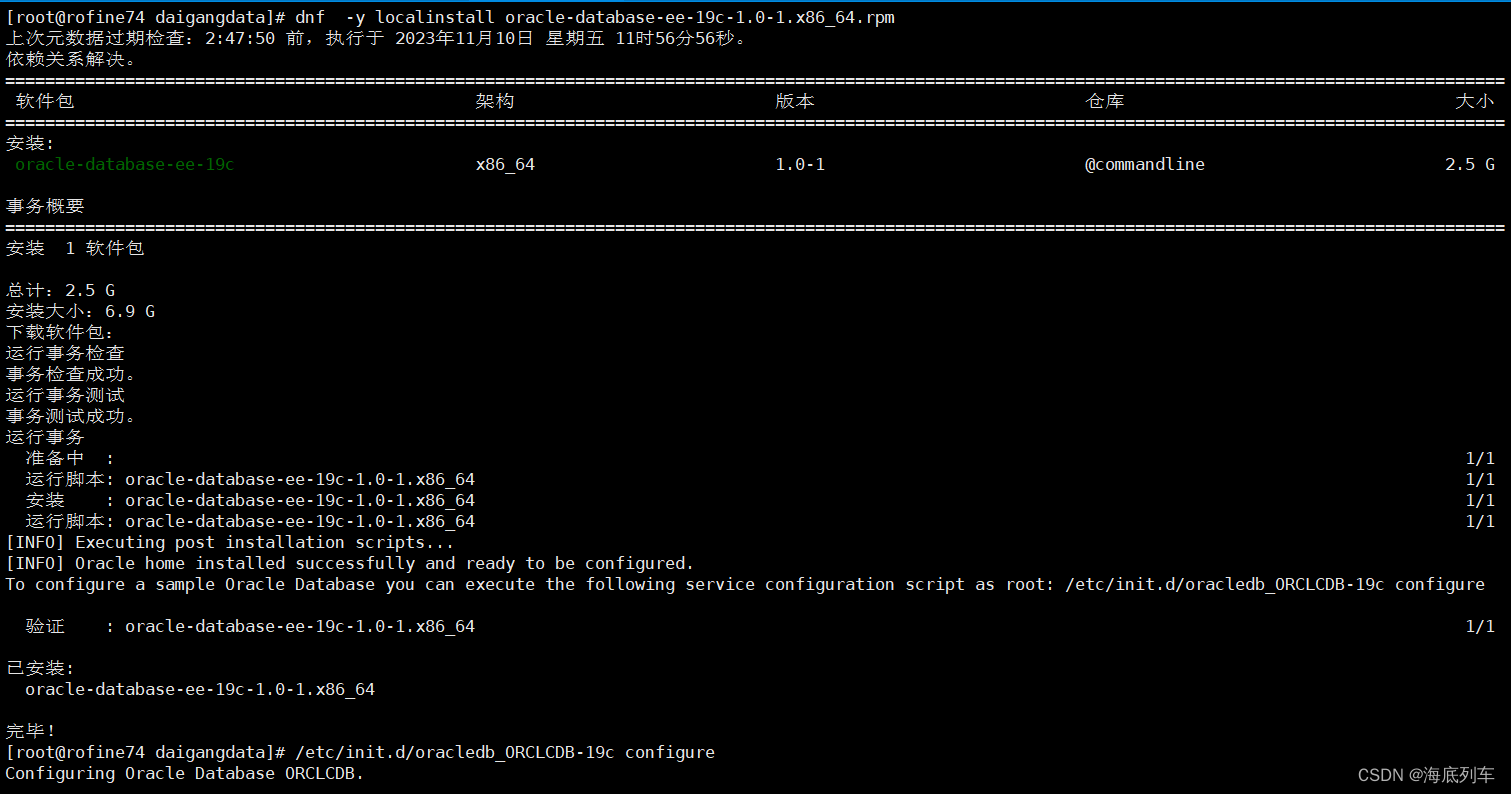Click the oracledb_ORCLCDB-19c configure command prompt line
The height and width of the screenshot is (794, 1511).
[360, 752]
